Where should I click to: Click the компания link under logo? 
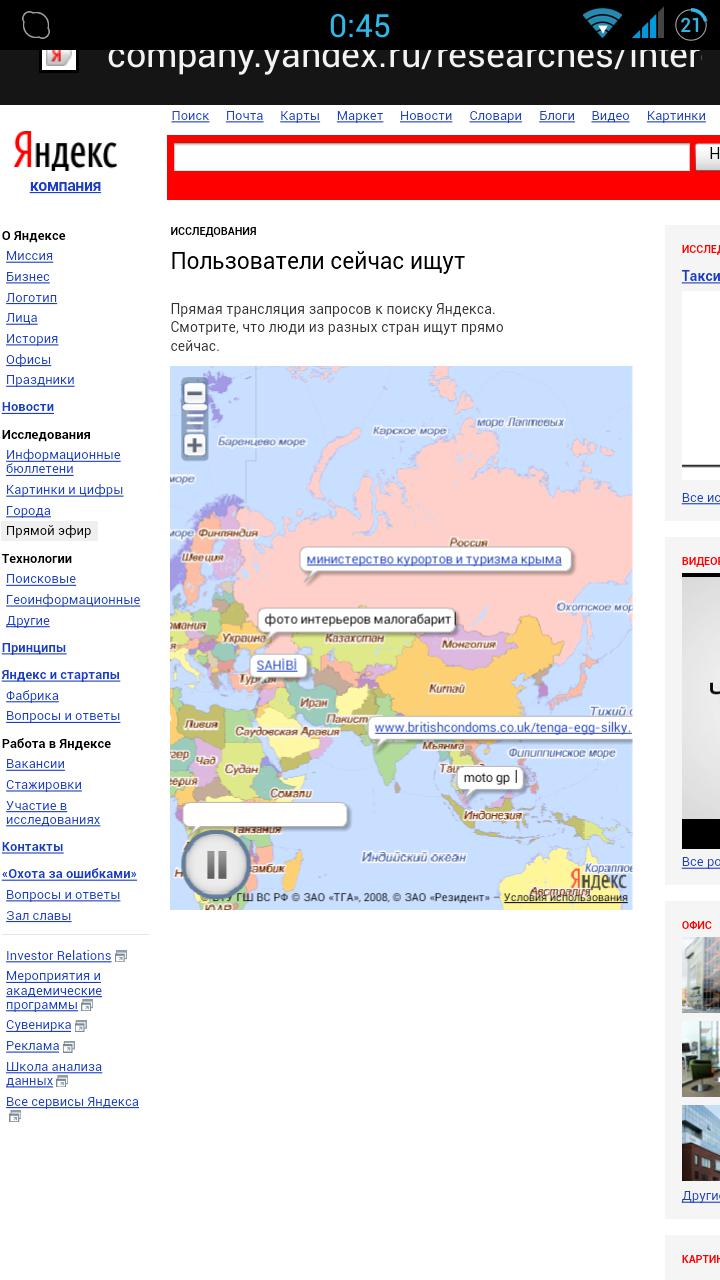click(65, 186)
